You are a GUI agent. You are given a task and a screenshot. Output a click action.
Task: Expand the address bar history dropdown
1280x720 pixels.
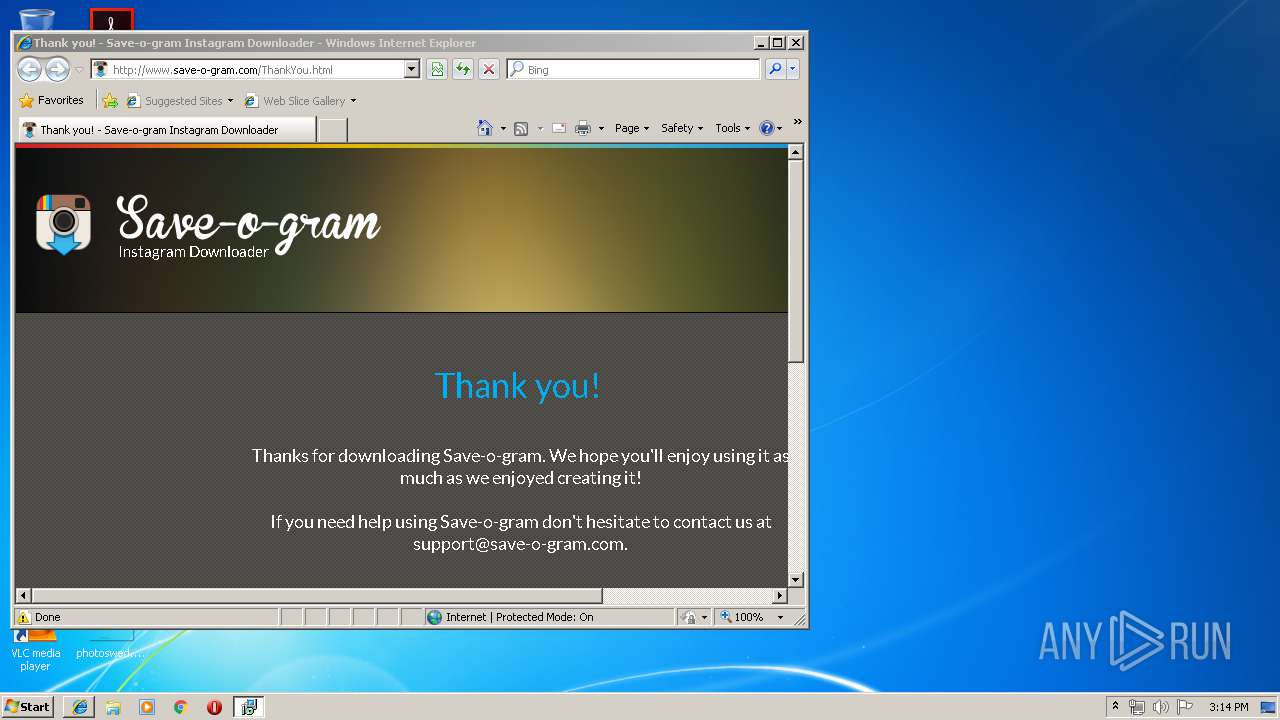click(411, 69)
